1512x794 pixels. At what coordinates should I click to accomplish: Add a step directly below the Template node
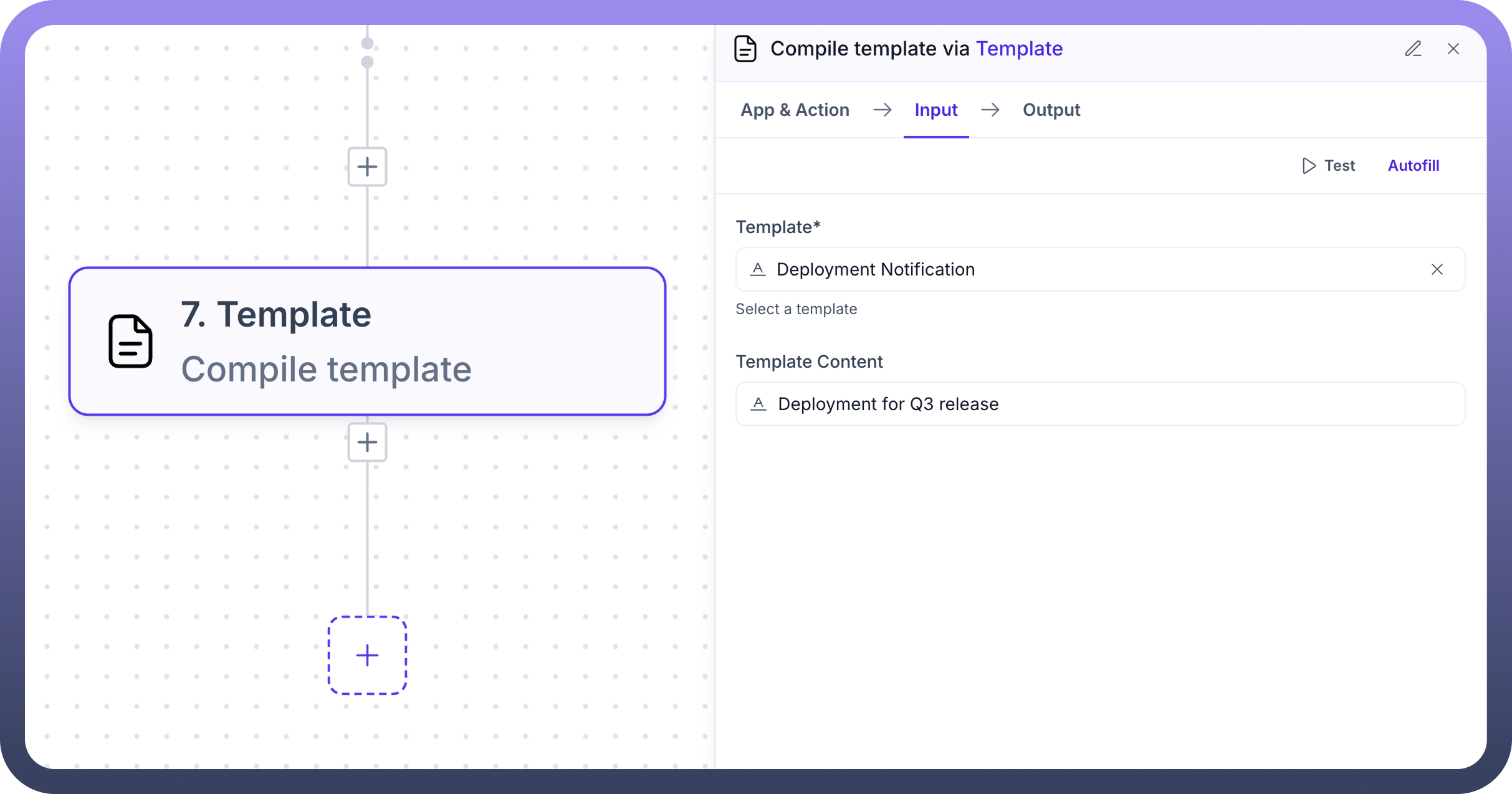tap(367, 442)
